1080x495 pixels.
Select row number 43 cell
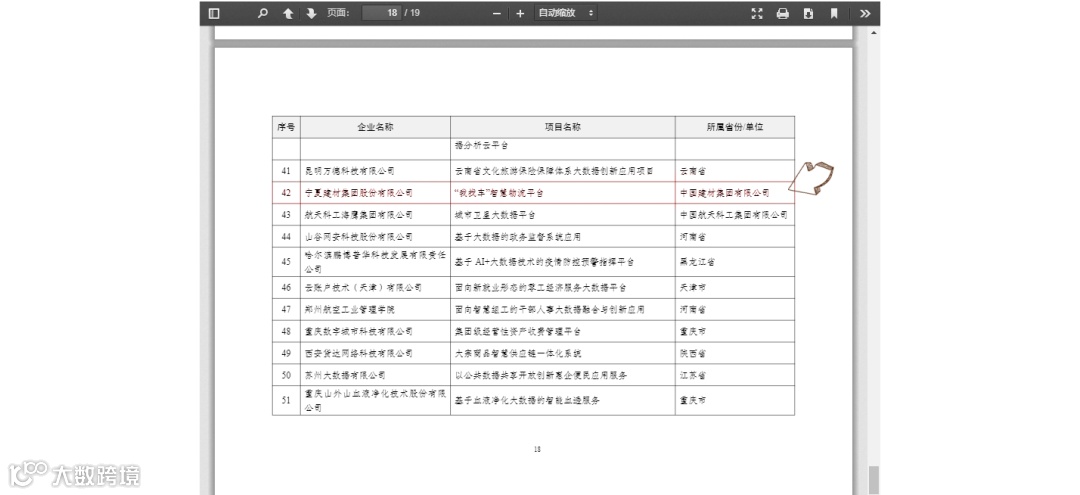pyautogui.click(x=287, y=215)
